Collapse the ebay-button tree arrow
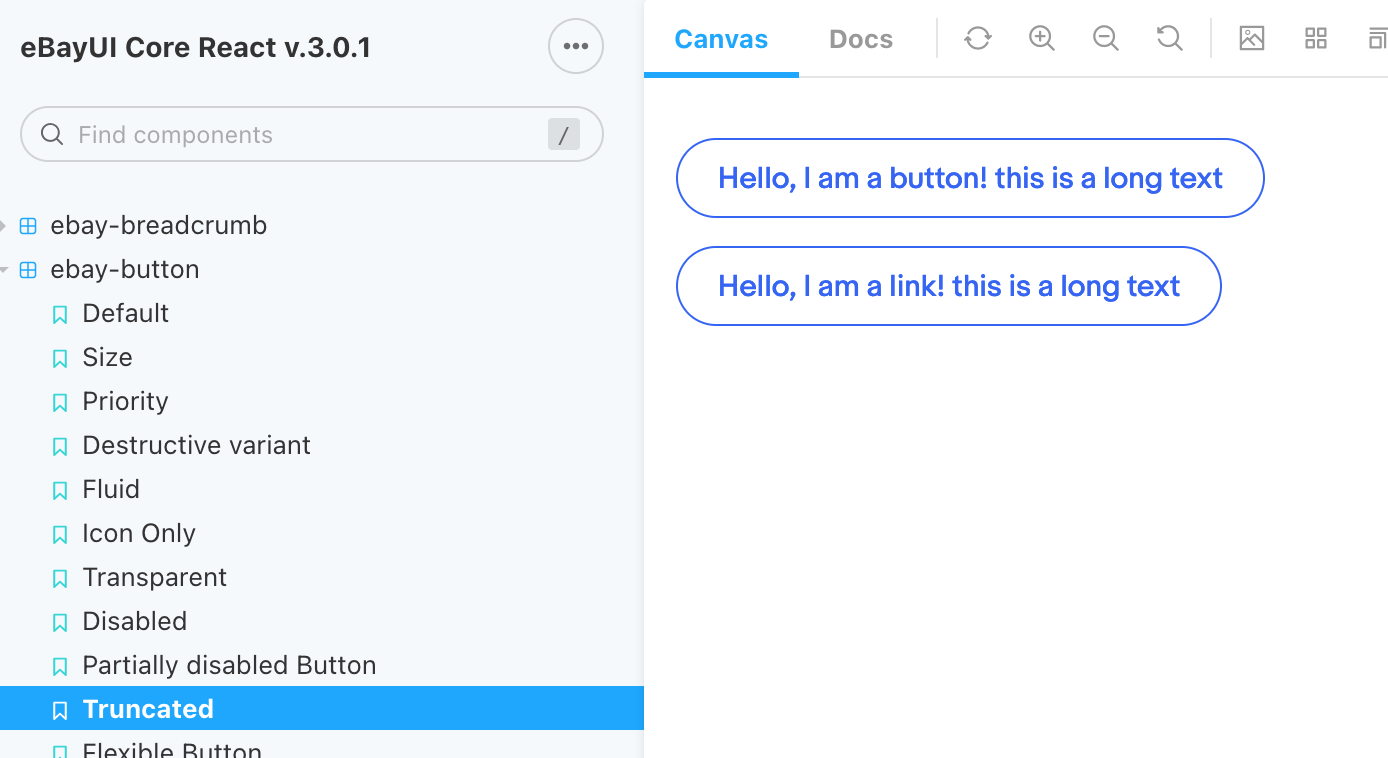The width and height of the screenshot is (1388, 758). click(3, 270)
